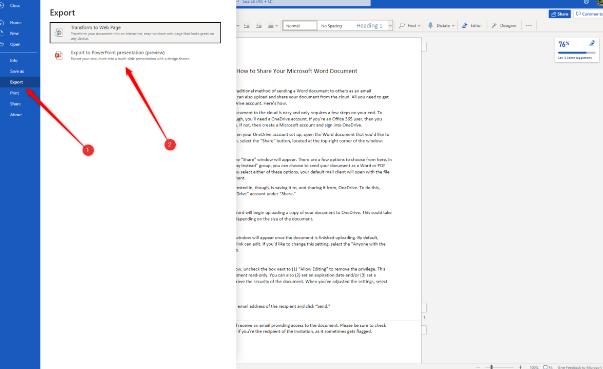Open the Print page in sidebar
This screenshot has width=603, height=369.
(x=15, y=93)
